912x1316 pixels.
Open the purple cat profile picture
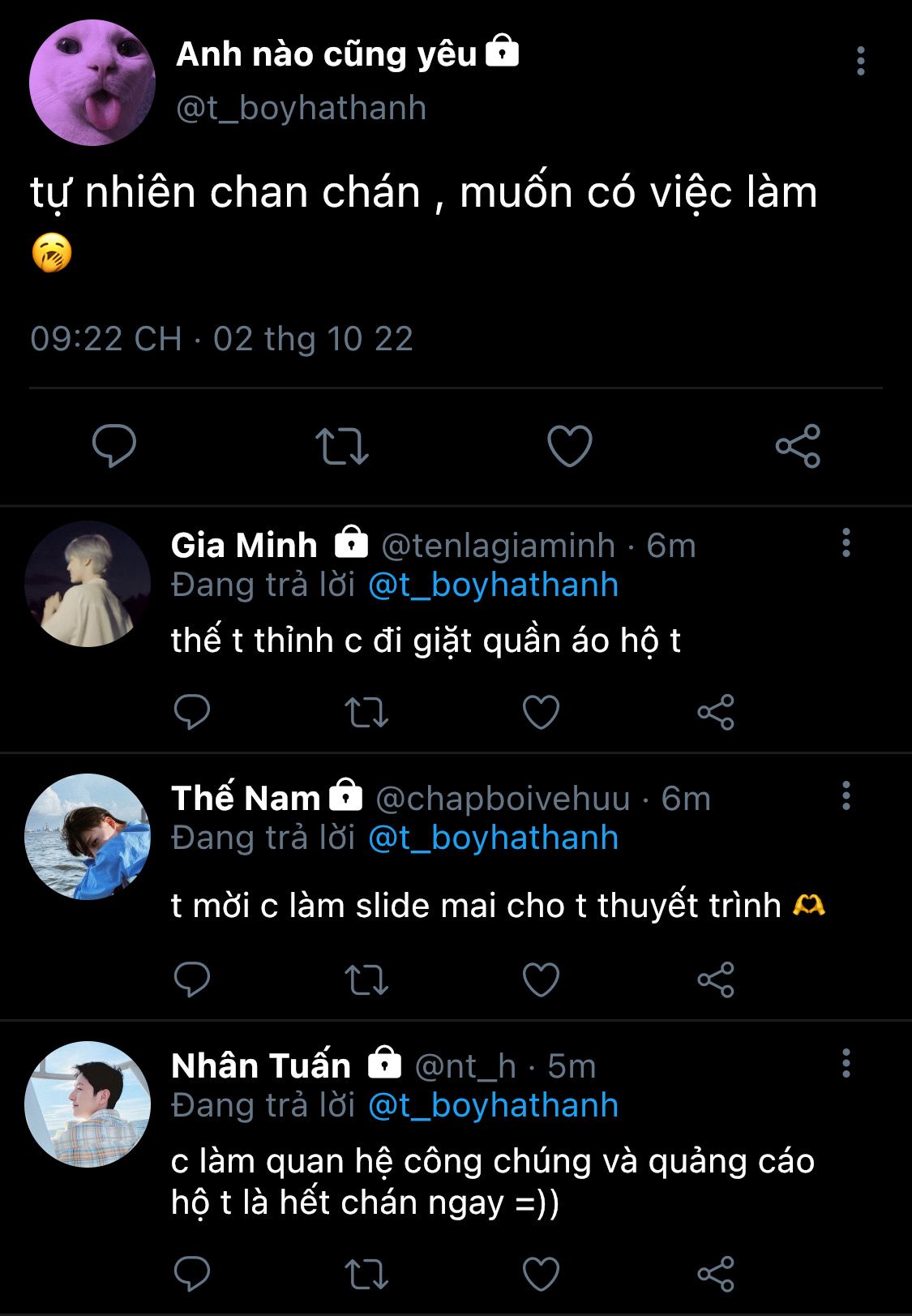pyautogui.click(x=92, y=83)
